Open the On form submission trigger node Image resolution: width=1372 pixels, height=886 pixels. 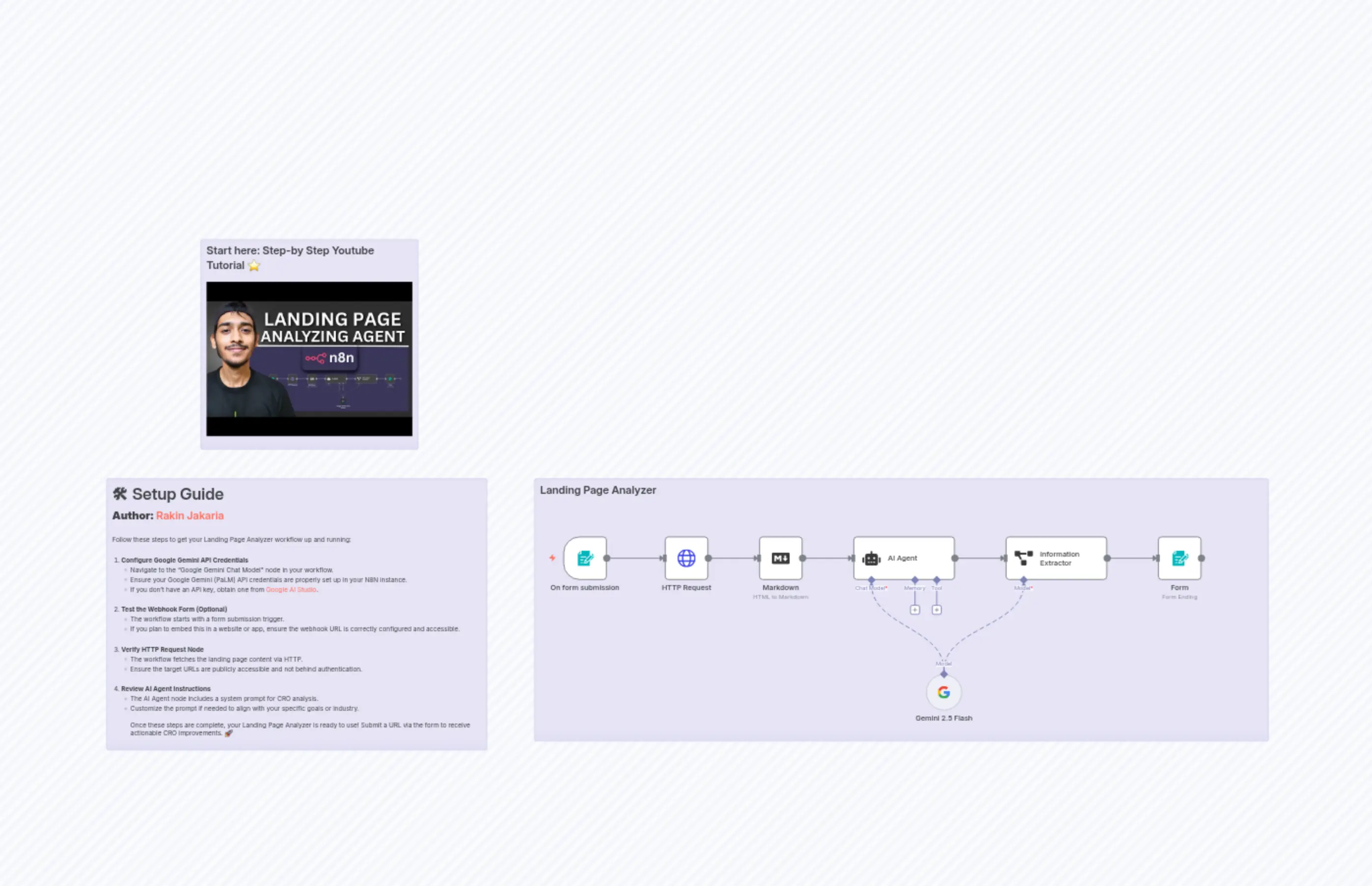click(585, 558)
